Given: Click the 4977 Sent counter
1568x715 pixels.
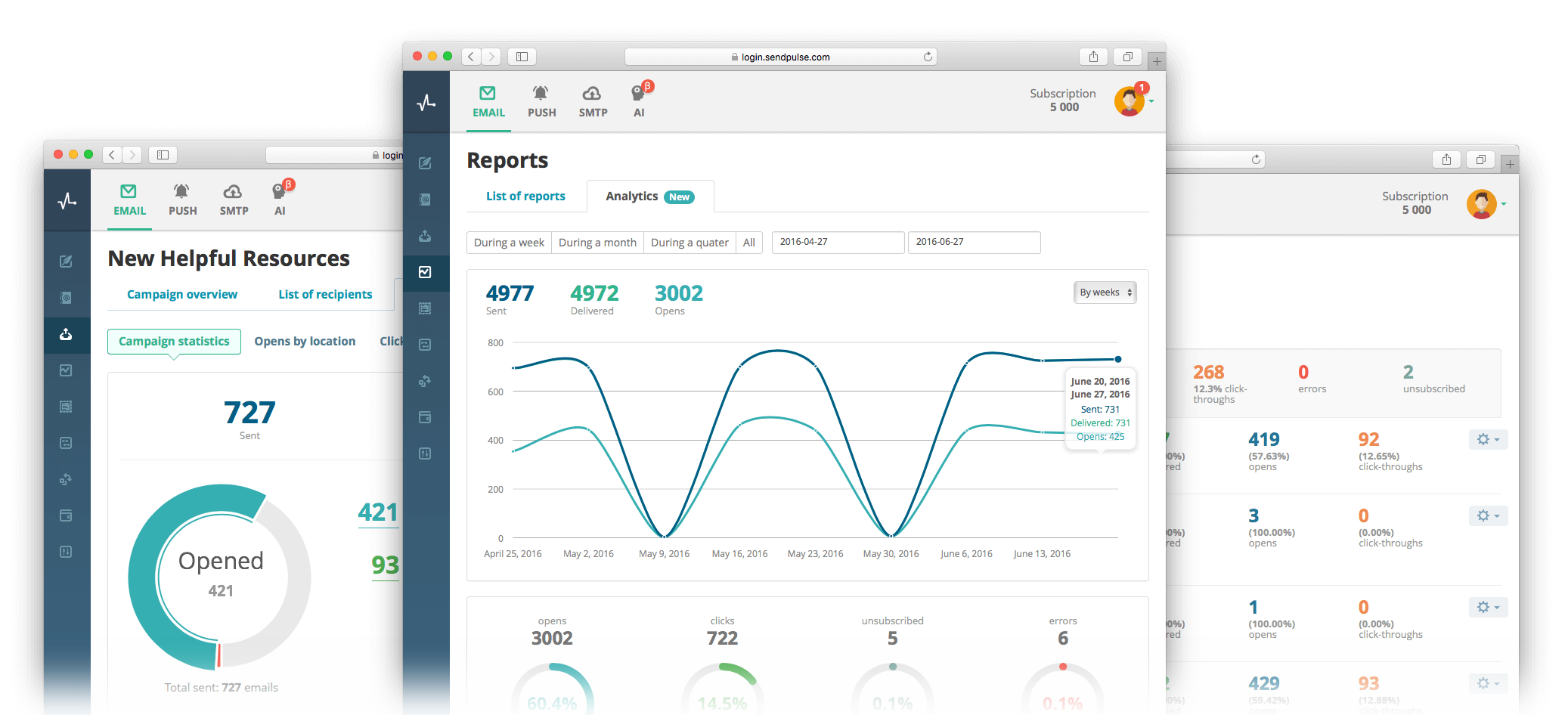Looking at the screenshot, I should [x=510, y=299].
